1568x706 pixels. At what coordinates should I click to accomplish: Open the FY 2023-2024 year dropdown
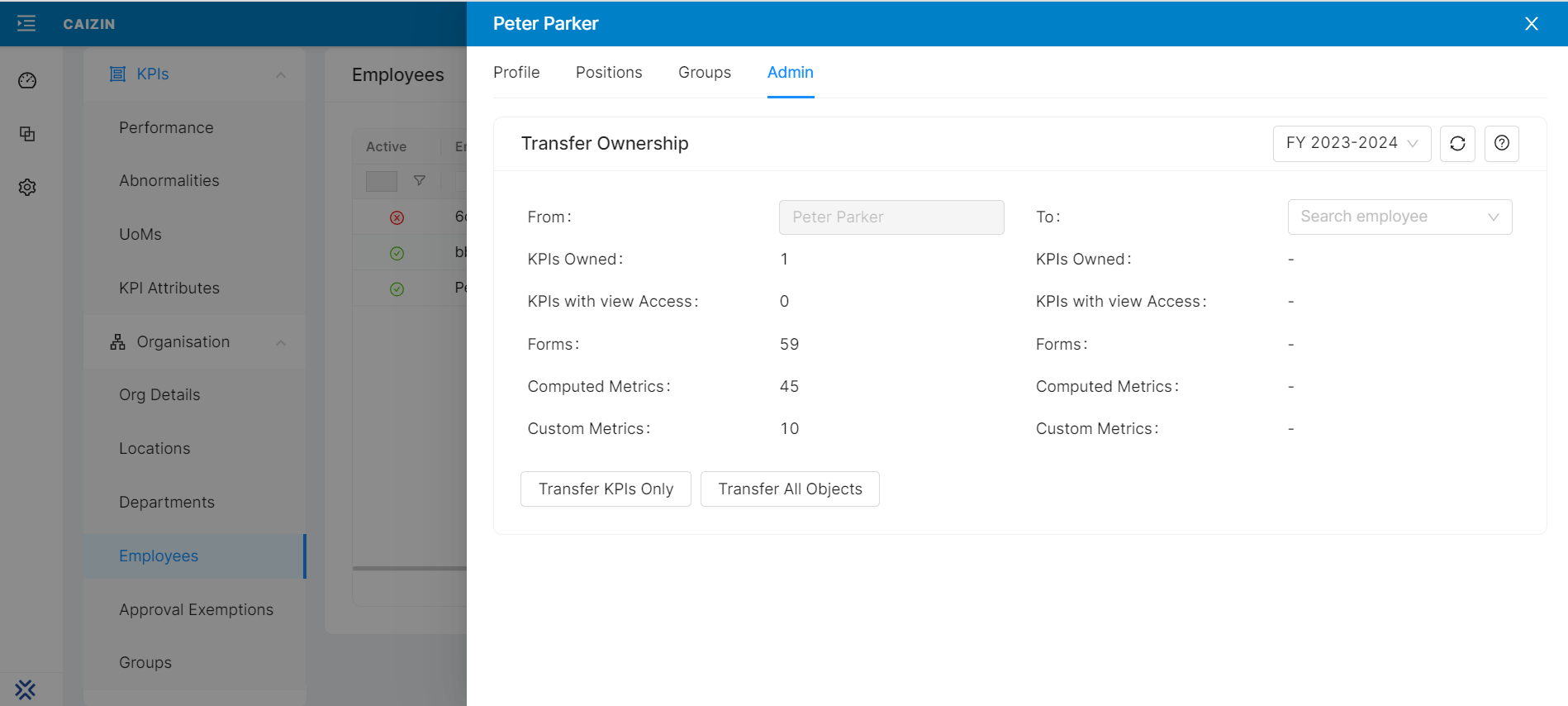tap(1352, 144)
